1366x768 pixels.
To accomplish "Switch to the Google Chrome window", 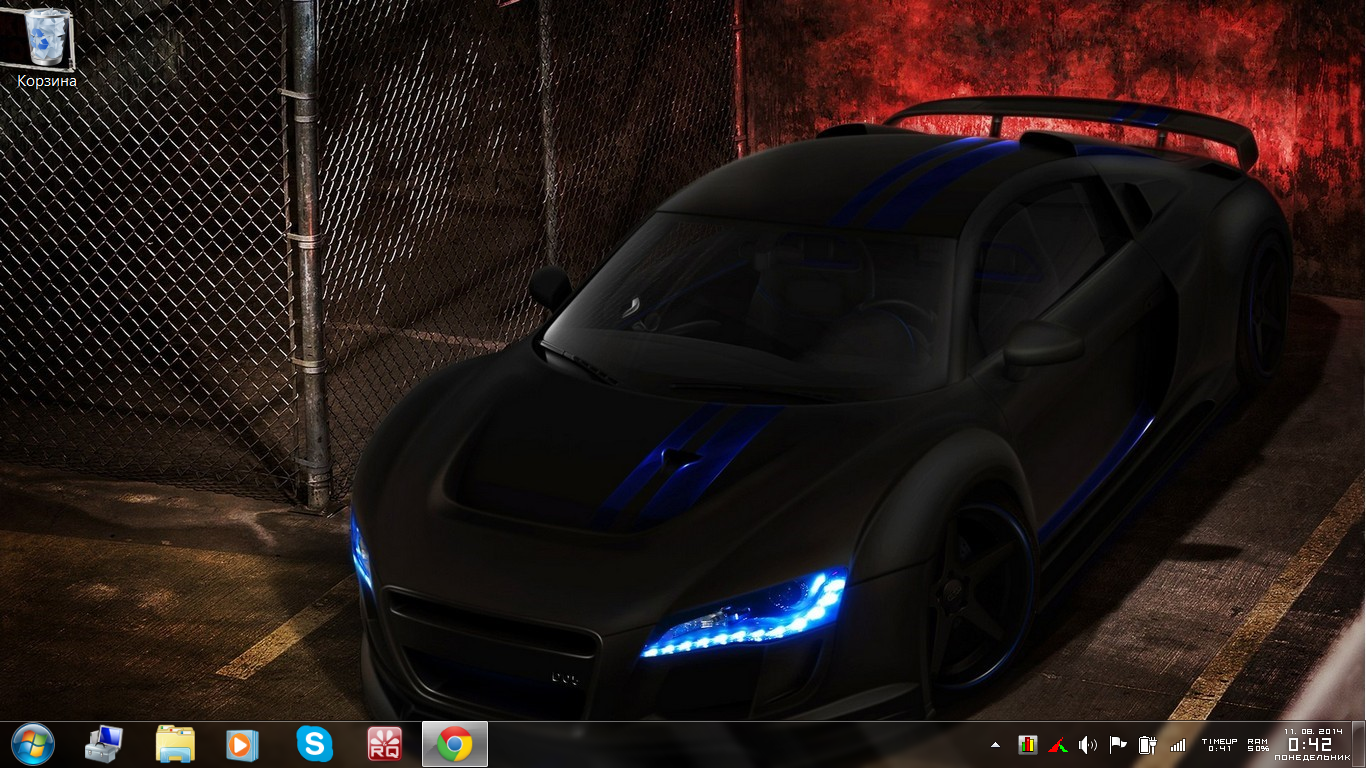I will [454, 744].
